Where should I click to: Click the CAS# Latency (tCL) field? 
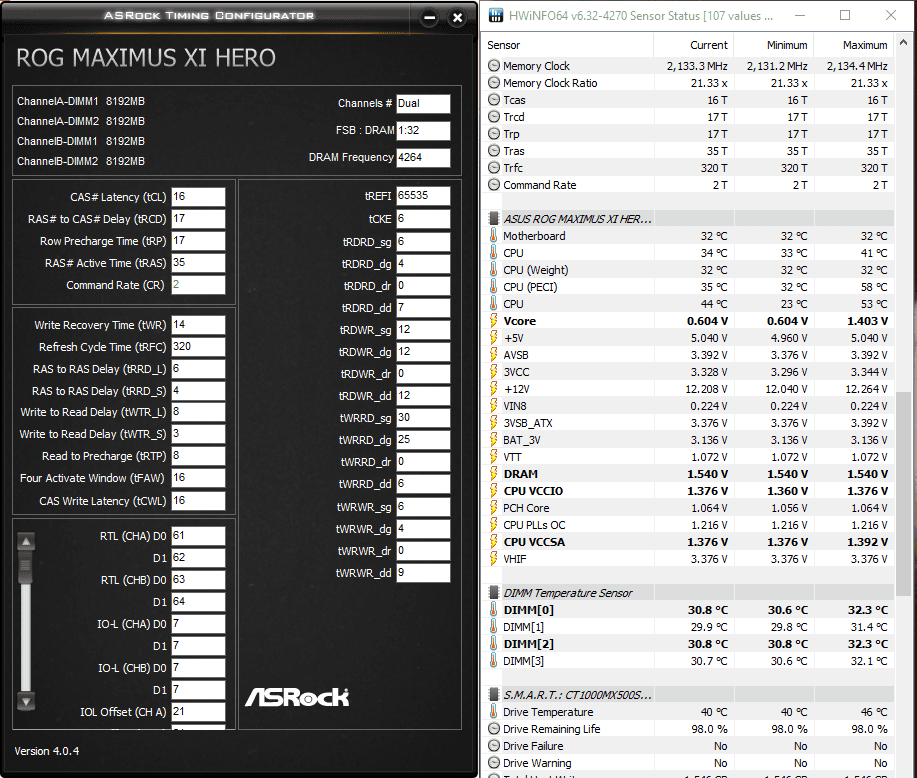198,197
